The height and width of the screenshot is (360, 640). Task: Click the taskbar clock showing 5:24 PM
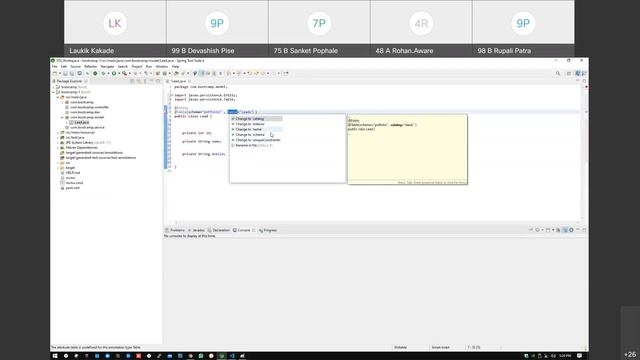point(565,356)
